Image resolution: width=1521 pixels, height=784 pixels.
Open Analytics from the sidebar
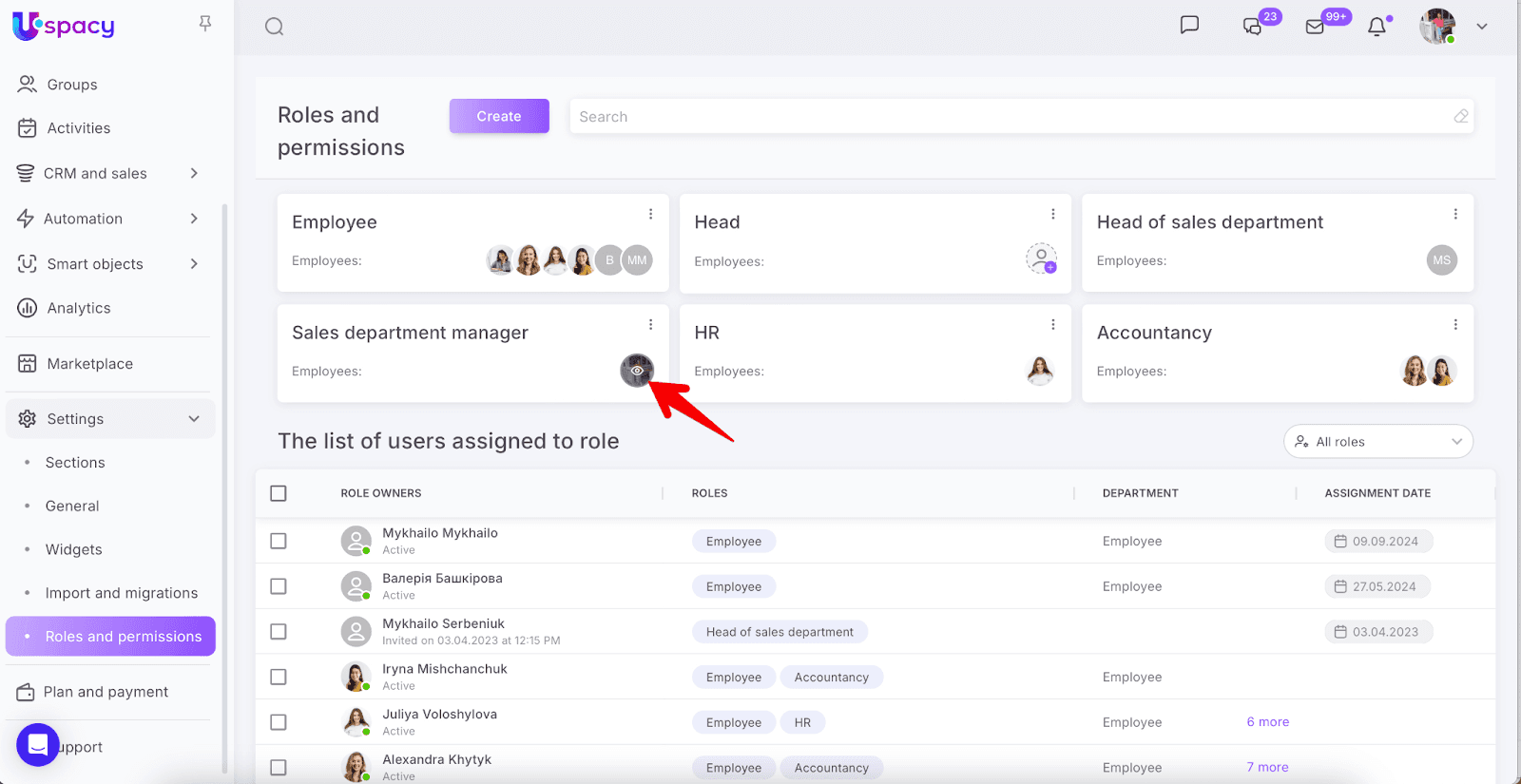click(79, 308)
